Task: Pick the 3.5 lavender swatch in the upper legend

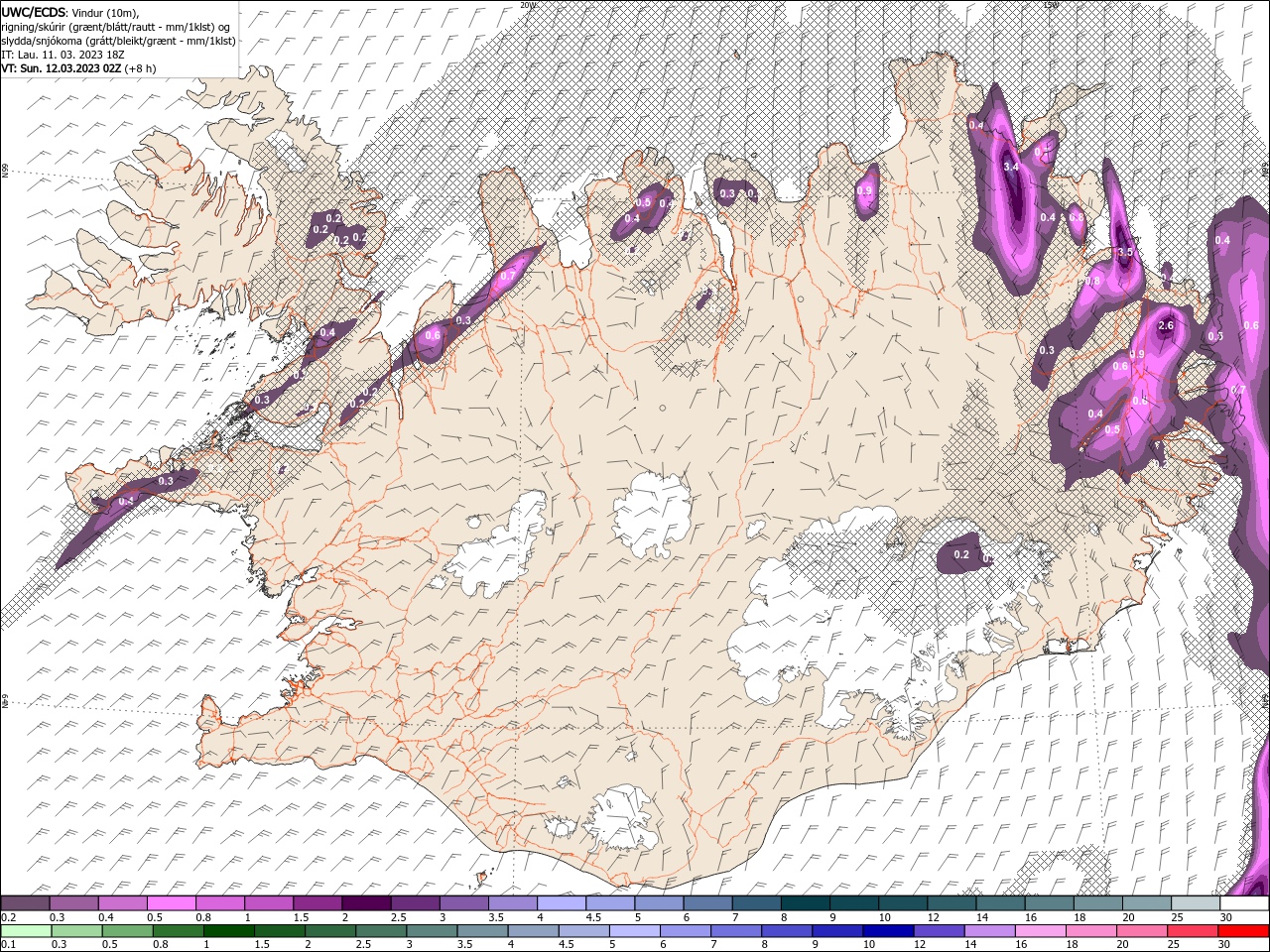Action: (x=513, y=903)
